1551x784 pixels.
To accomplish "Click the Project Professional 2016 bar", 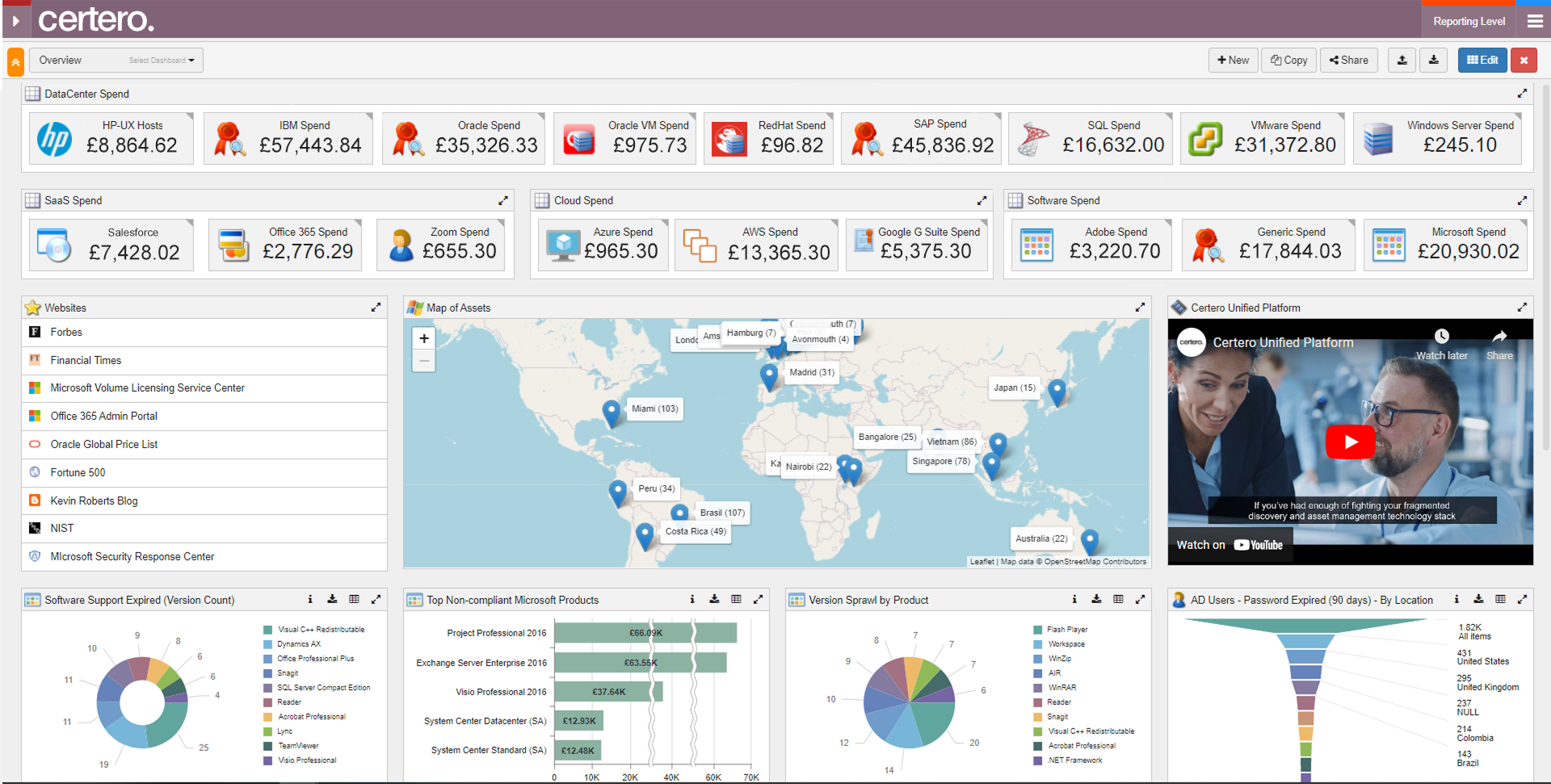I will (x=645, y=633).
